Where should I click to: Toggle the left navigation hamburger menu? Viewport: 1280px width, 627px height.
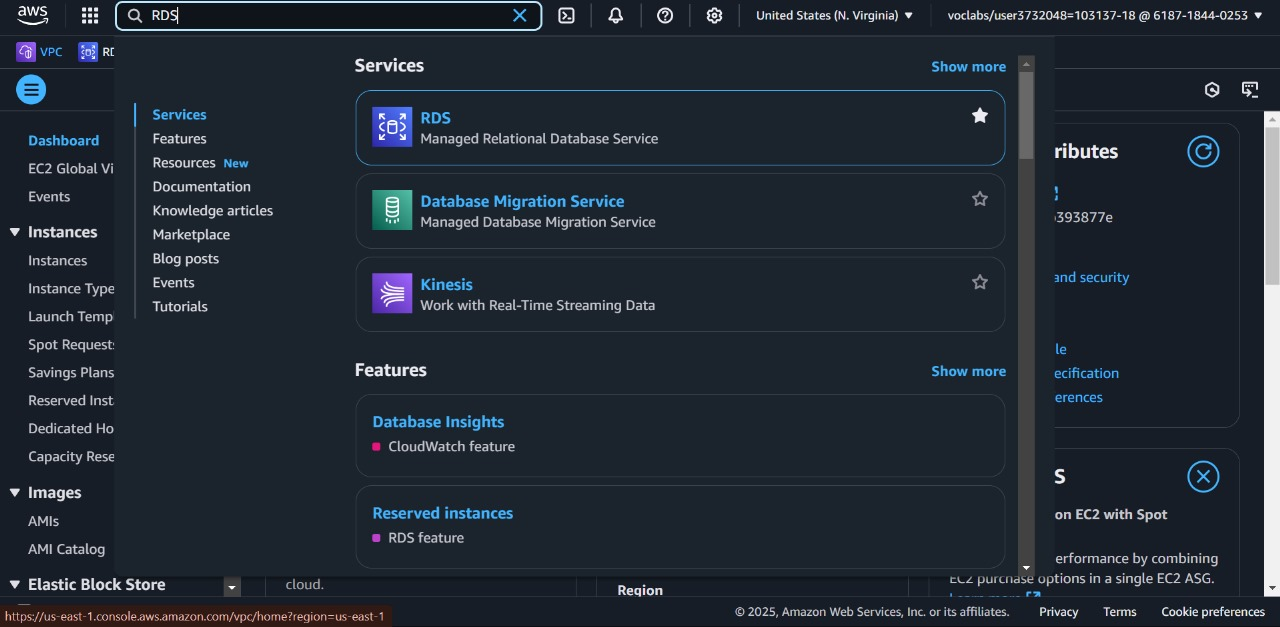tap(31, 90)
